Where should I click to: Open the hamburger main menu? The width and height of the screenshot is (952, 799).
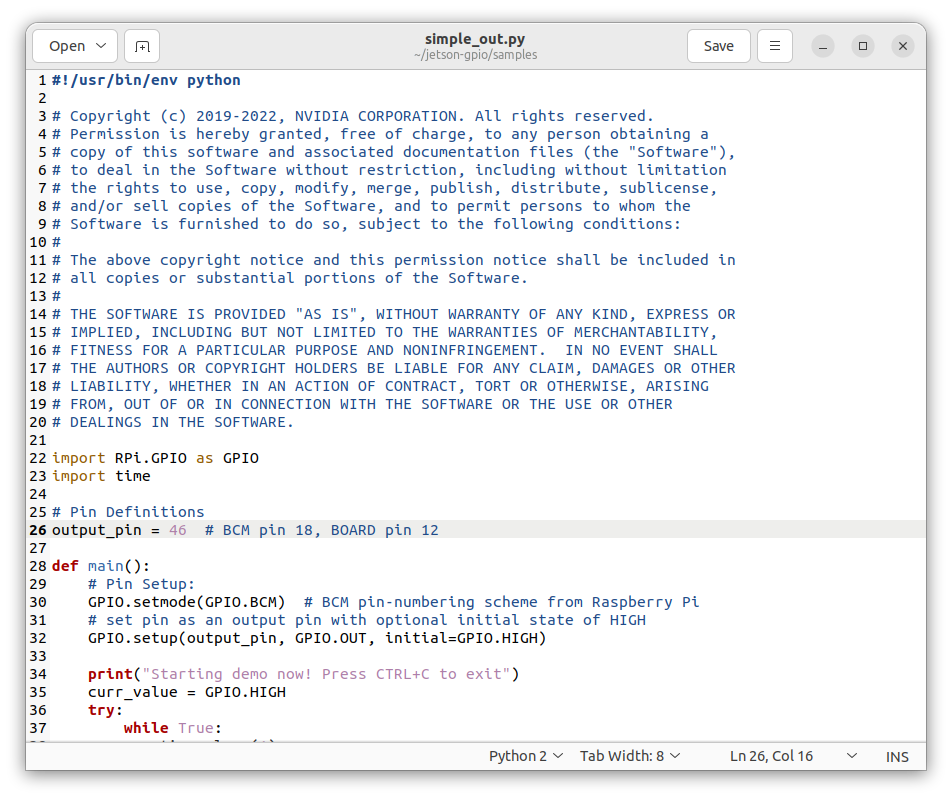[x=775, y=46]
